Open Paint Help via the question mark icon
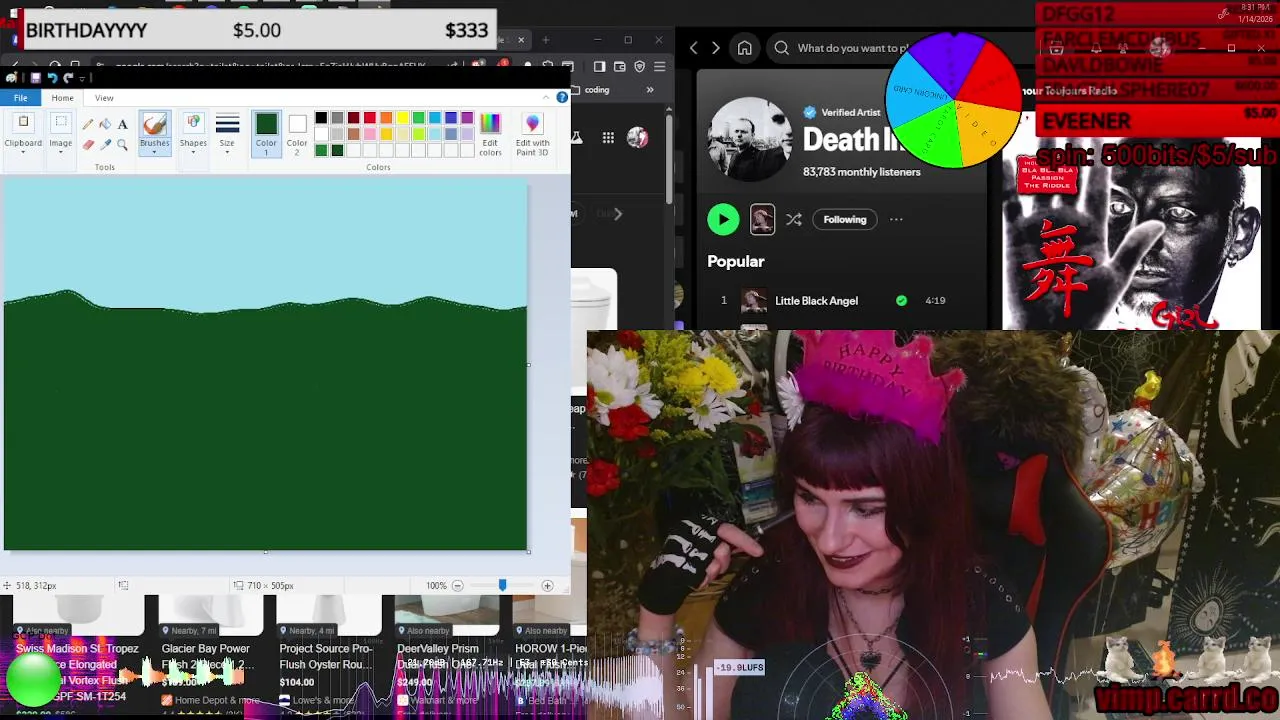 pos(562,97)
